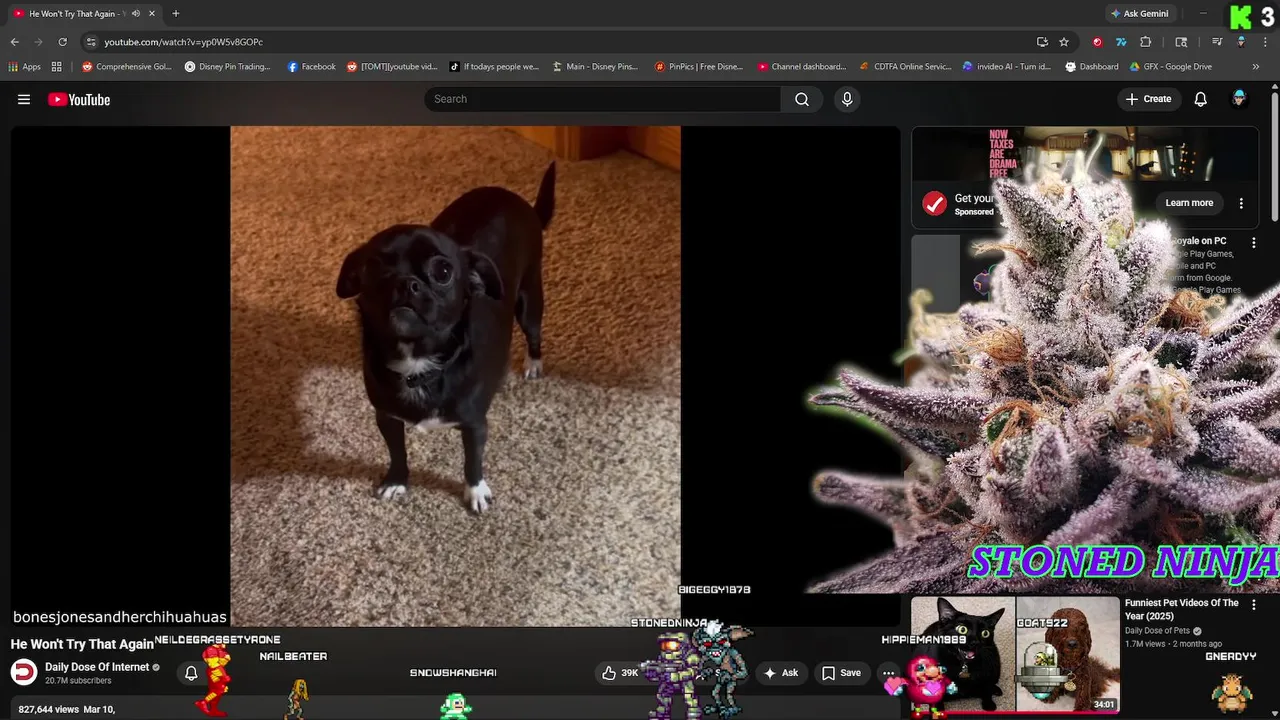Open Ask about this video
The image size is (1280, 720).
781,673
